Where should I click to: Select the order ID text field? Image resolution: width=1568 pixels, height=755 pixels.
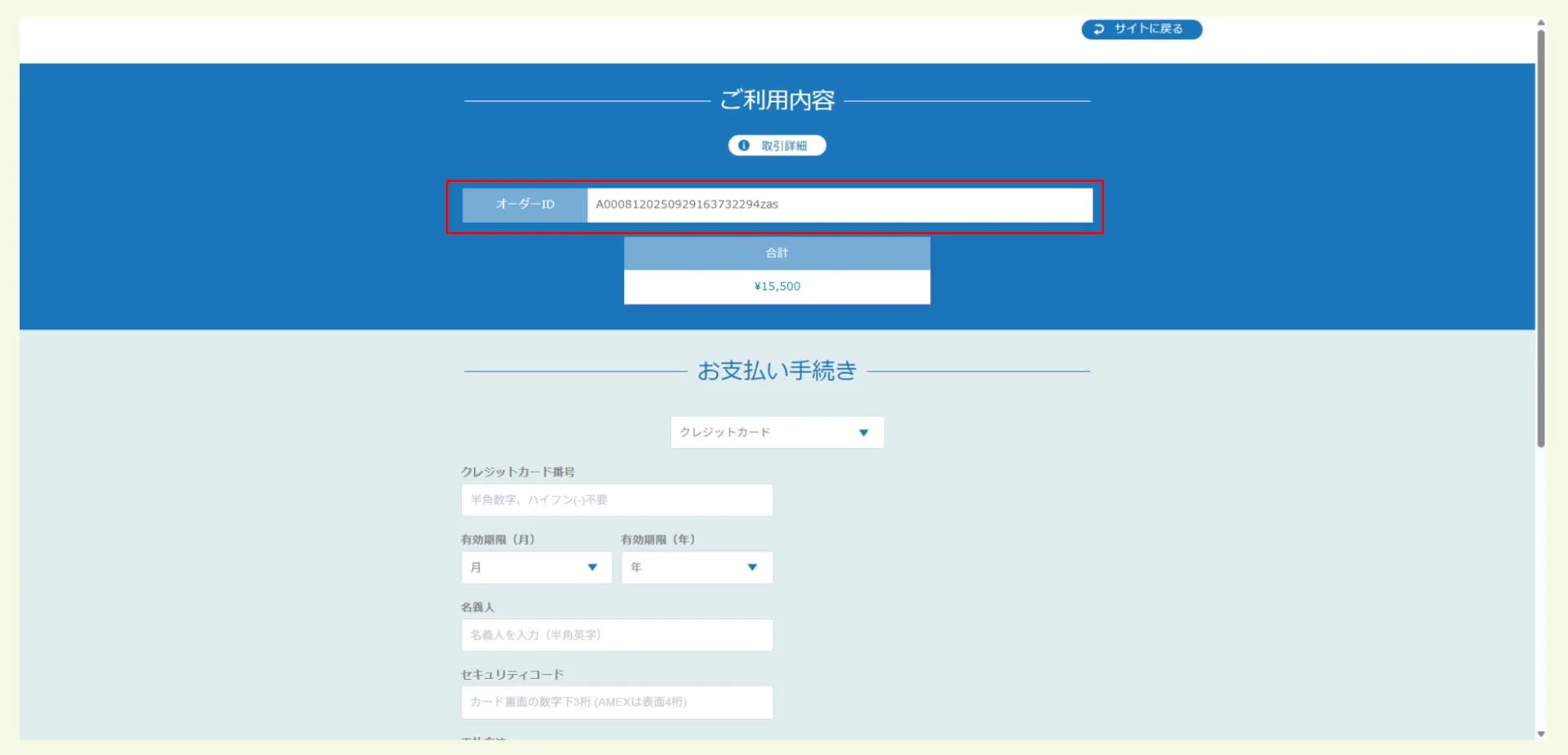[x=840, y=205]
